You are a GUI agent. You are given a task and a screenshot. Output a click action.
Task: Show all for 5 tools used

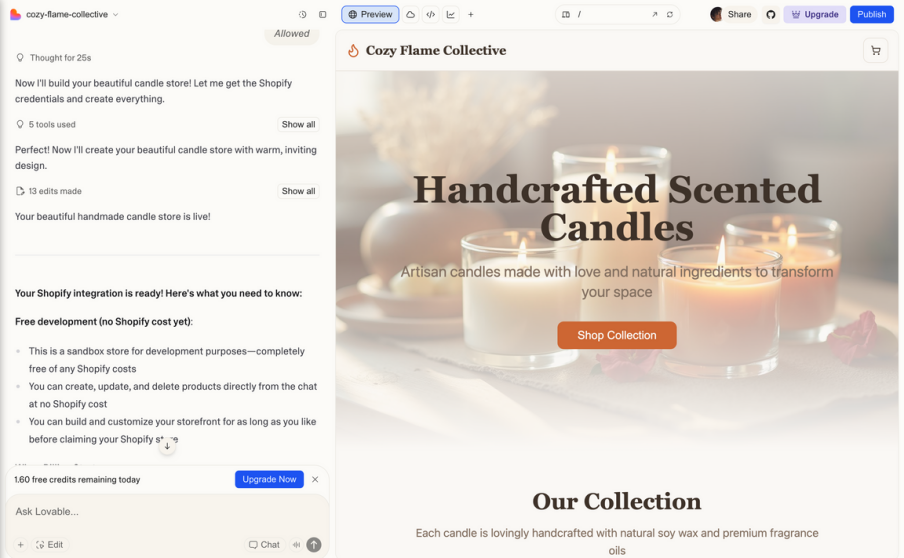298,125
